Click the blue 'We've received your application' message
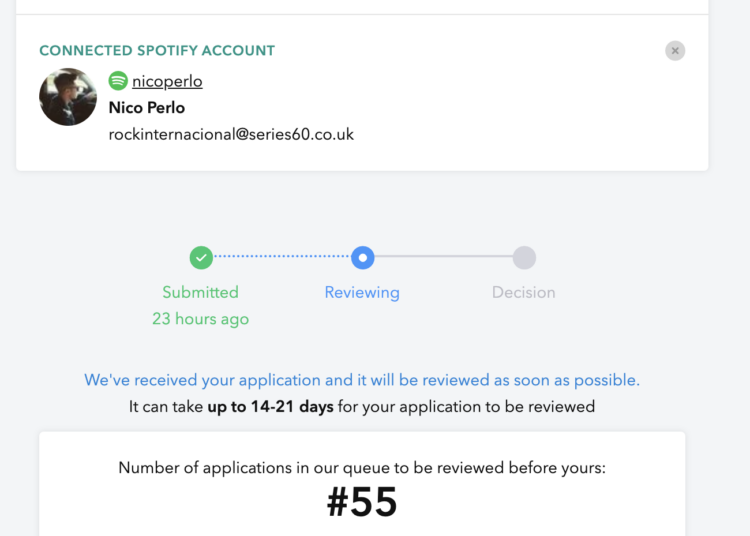The image size is (750, 536). pyautogui.click(x=361, y=380)
